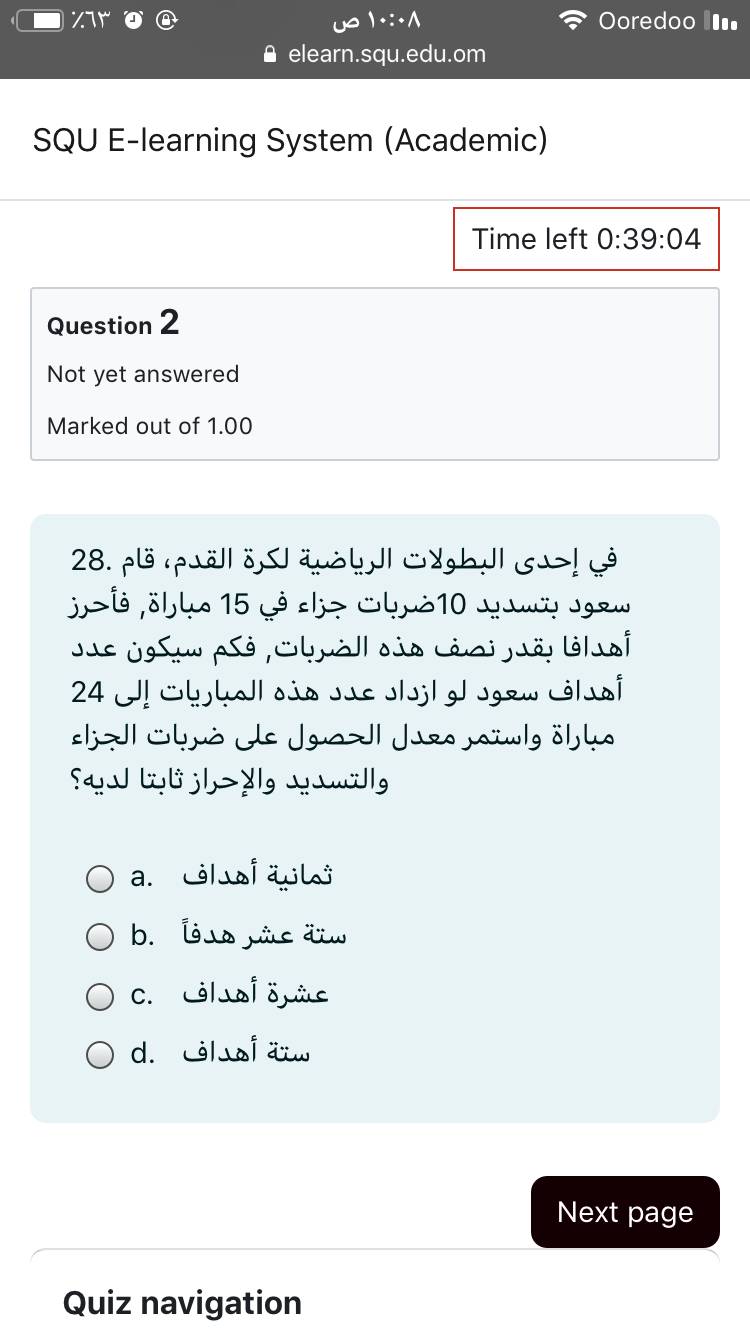Tap the Wi-Fi signal icon
Viewport: 750px width, 1334px height.
click(x=572, y=21)
